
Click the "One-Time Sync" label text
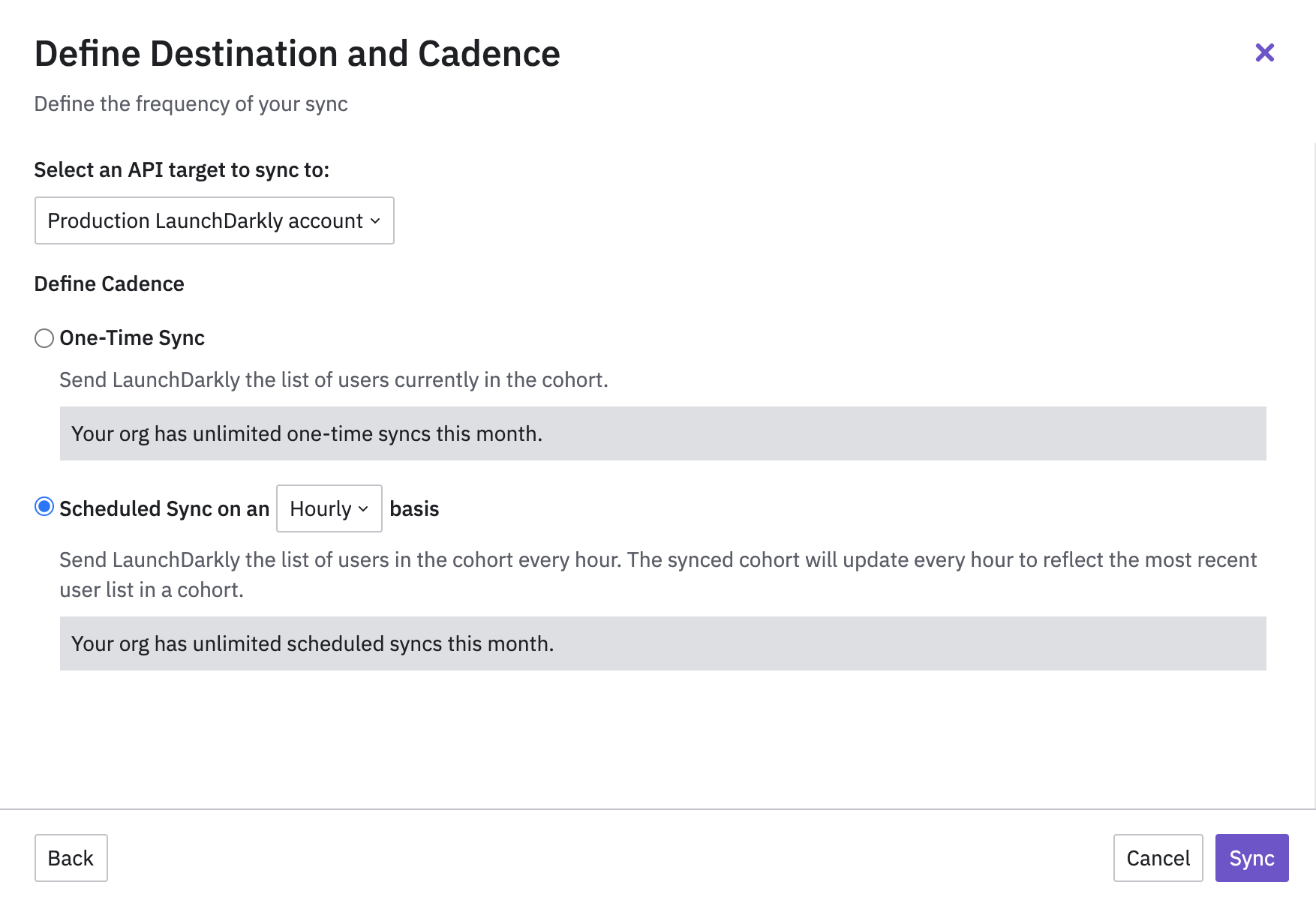[132, 338]
